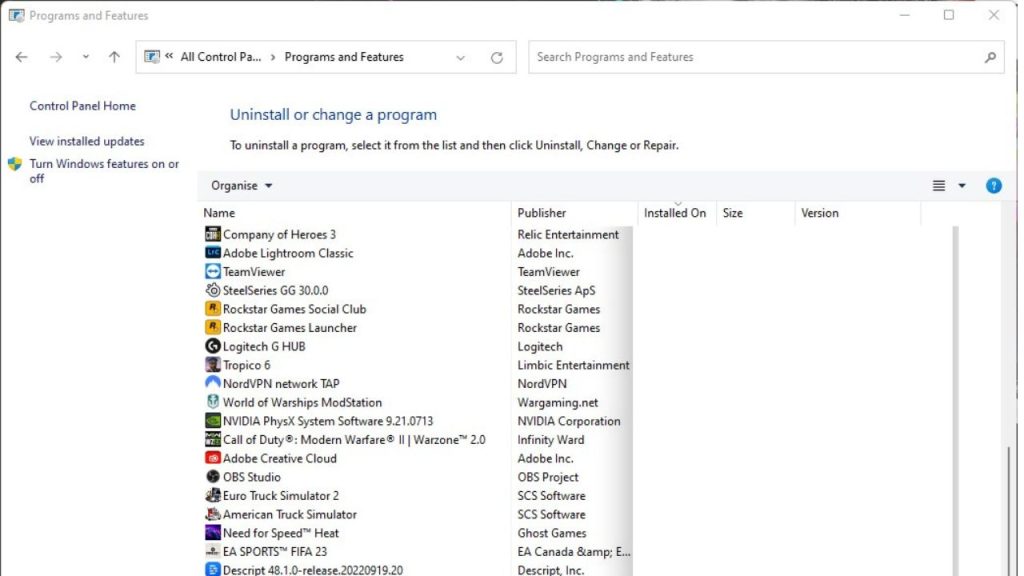
Task: Go back with the left arrow
Action: tap(22, 57)
